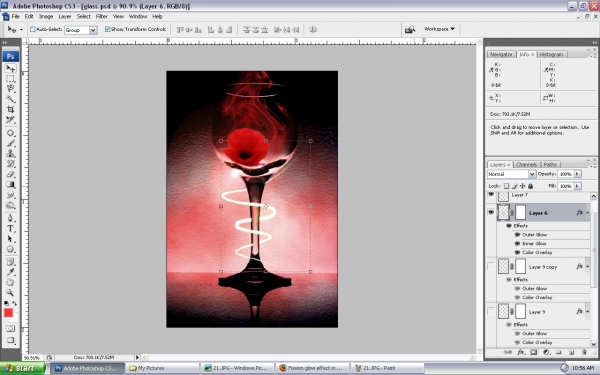Select the Slice tool
This screenshot has height=375, width=600.
click(10, 120)
